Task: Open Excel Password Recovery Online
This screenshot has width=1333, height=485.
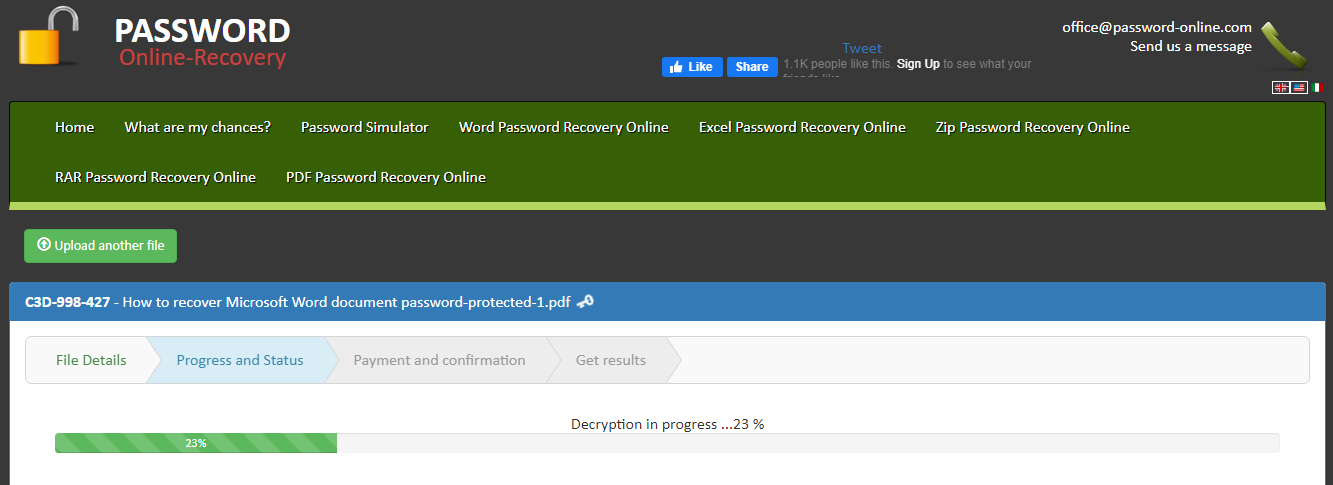Action: coord(802,127)
